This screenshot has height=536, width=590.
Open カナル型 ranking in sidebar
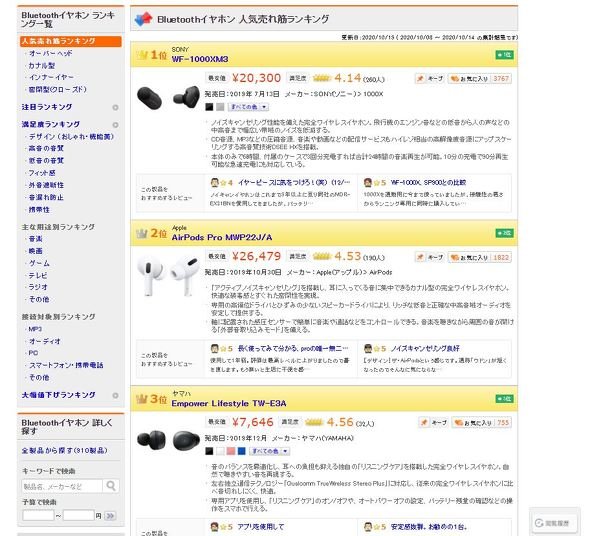pyautogui.click(x=42, y=65)
